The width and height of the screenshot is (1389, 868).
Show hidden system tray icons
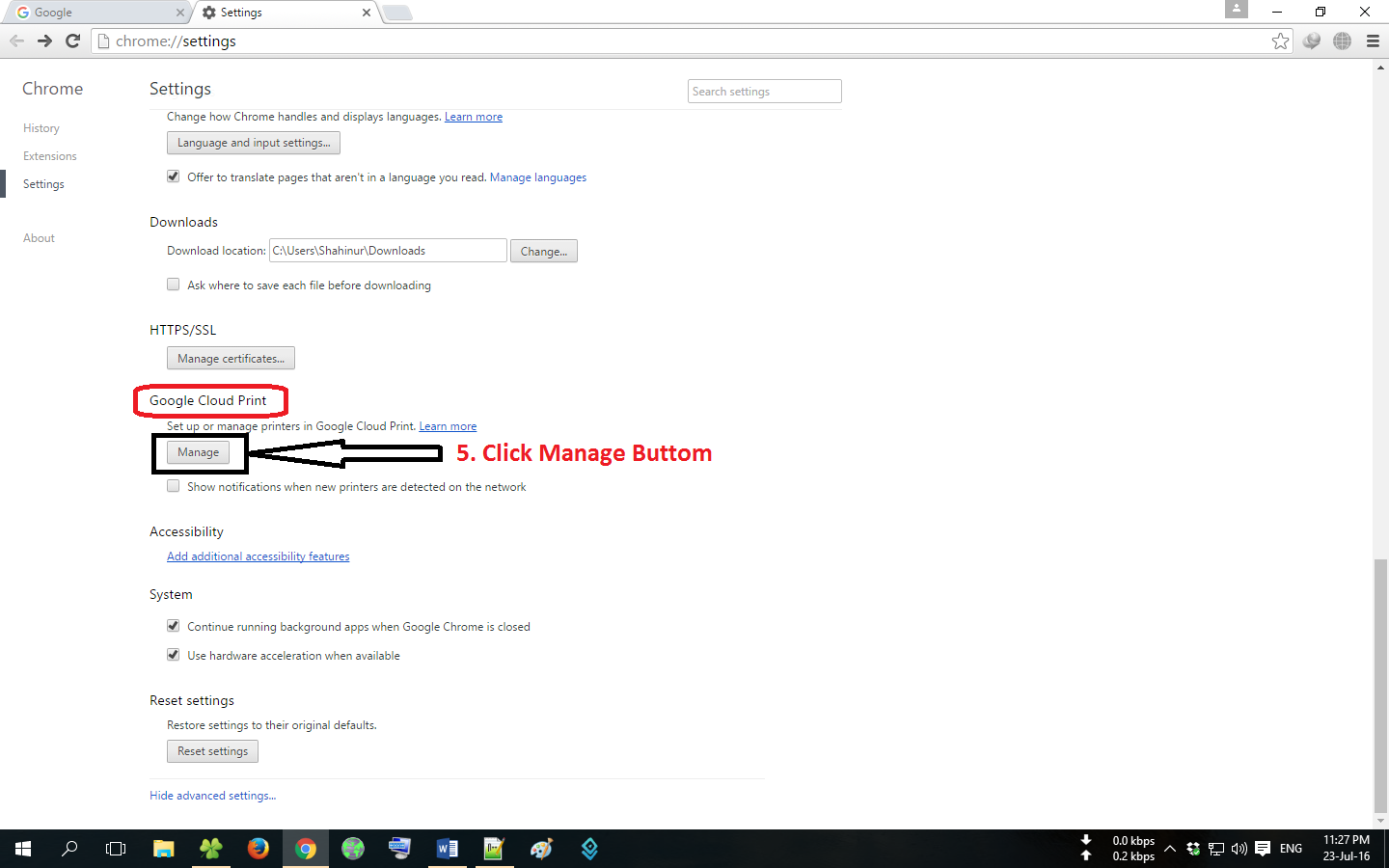point(1169,849)
